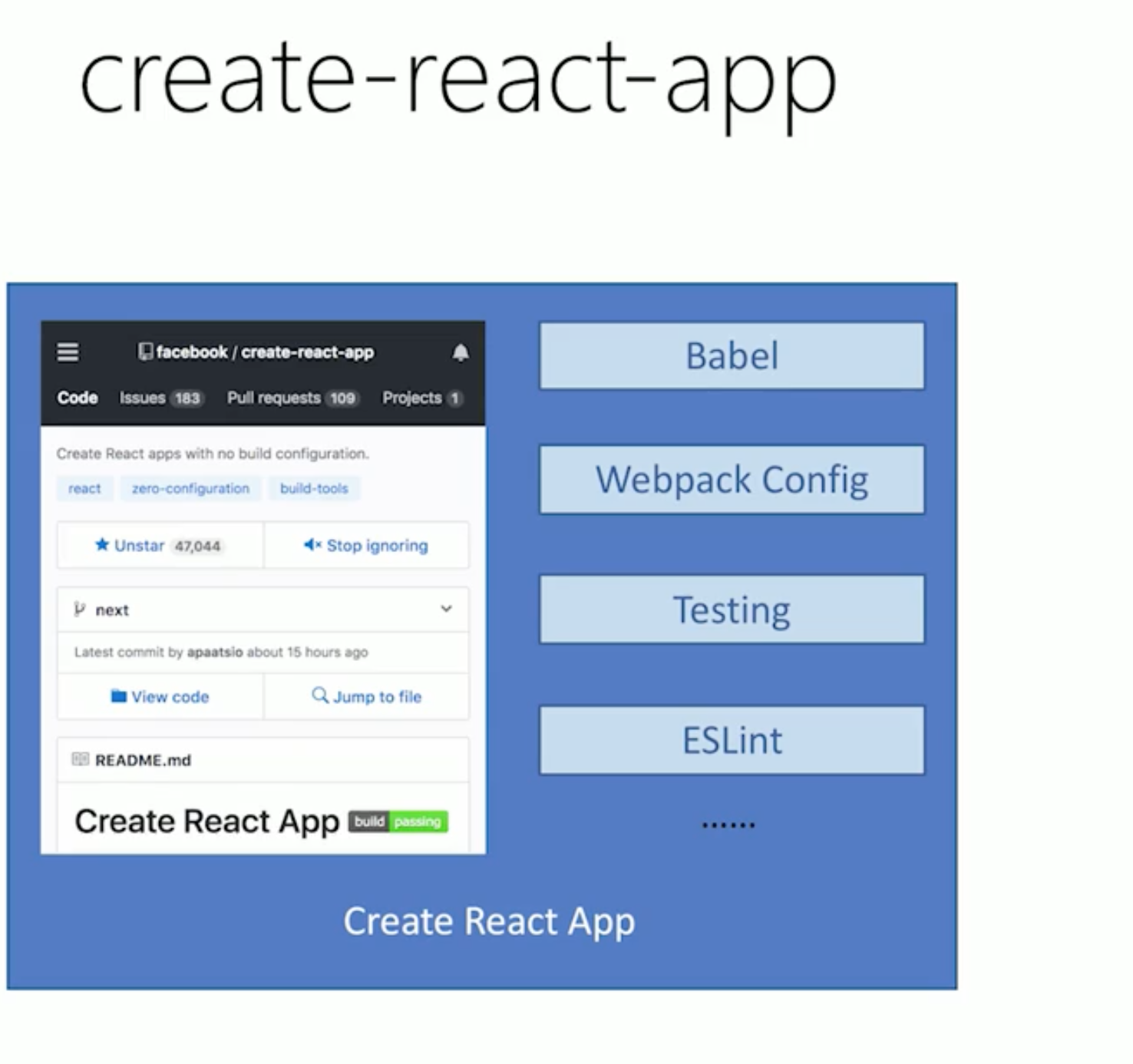Click the notifications bell icon
The width and height of the screenshot is (1133, 1064).
(x=461, y=352)
